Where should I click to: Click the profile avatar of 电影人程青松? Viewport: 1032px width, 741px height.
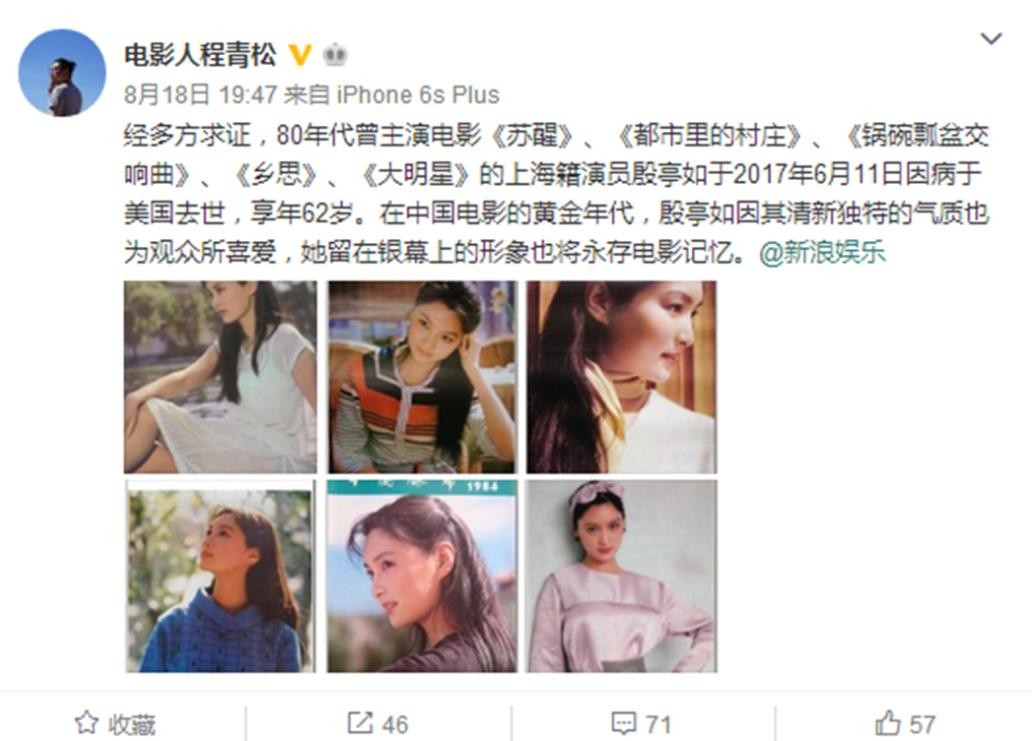click(62, 72)
